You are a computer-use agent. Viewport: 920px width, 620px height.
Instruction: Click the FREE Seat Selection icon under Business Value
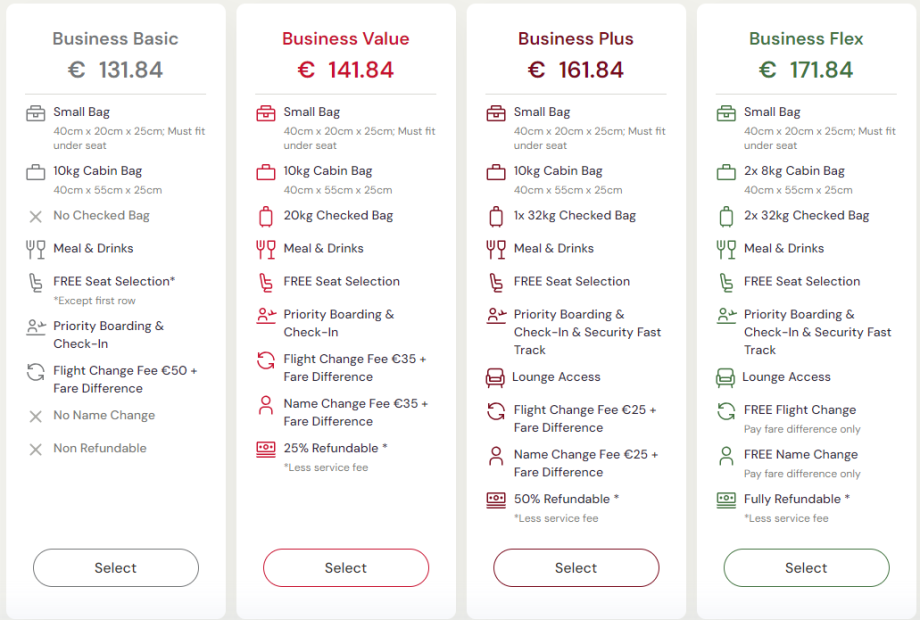click(x=268, y=282)
